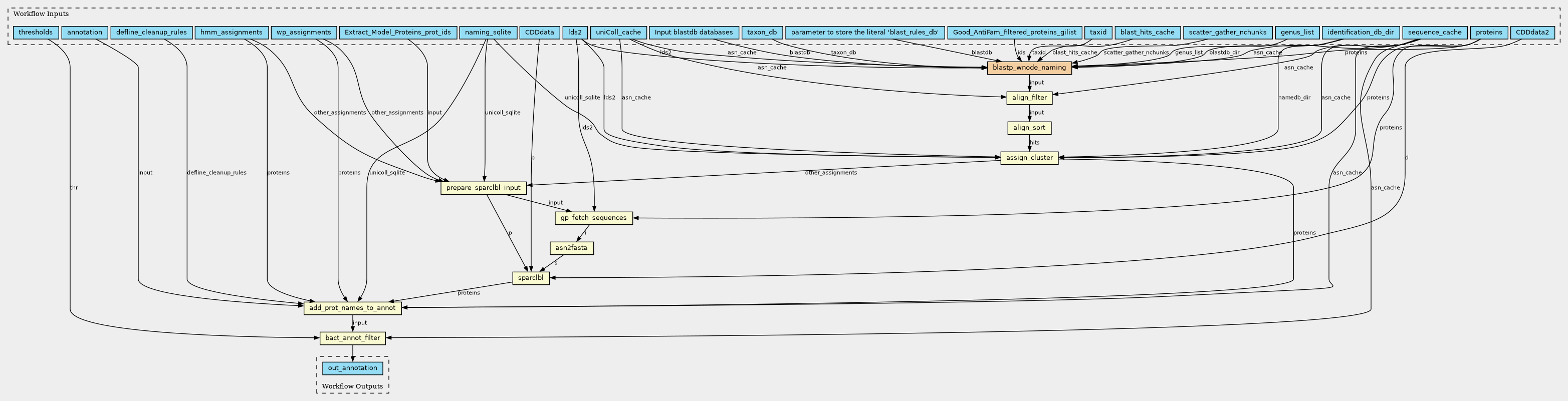Click the Good_AntiFam_filtered_proteins_gilist node
The image size is (1568, 401).
[x=1015, y=32]
